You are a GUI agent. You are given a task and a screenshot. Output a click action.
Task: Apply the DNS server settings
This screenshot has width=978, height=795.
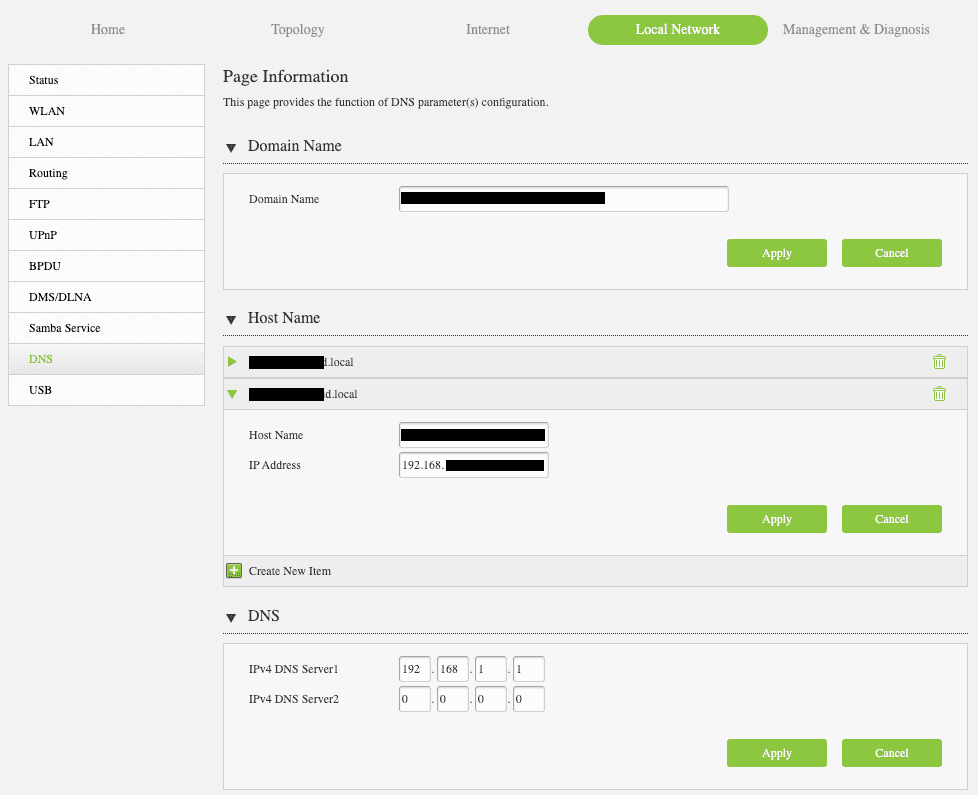tap(776, 753)
